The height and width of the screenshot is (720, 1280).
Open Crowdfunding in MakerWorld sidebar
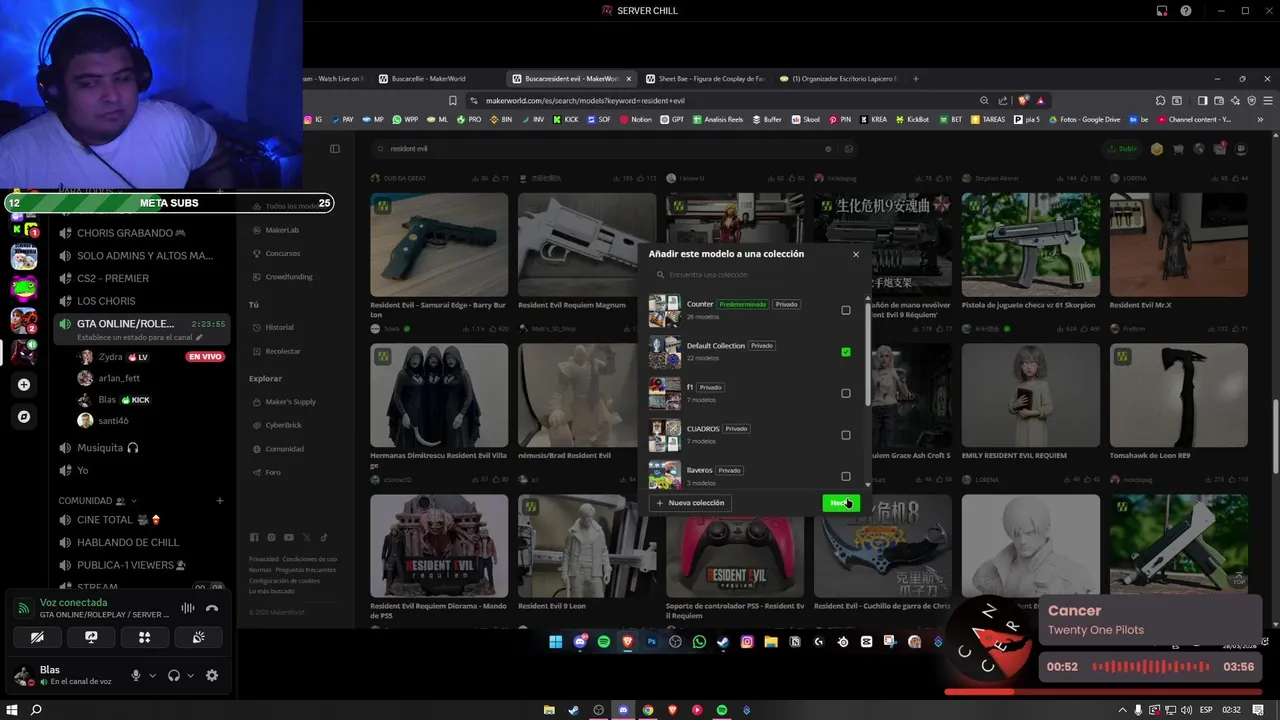tap(289, 276)
